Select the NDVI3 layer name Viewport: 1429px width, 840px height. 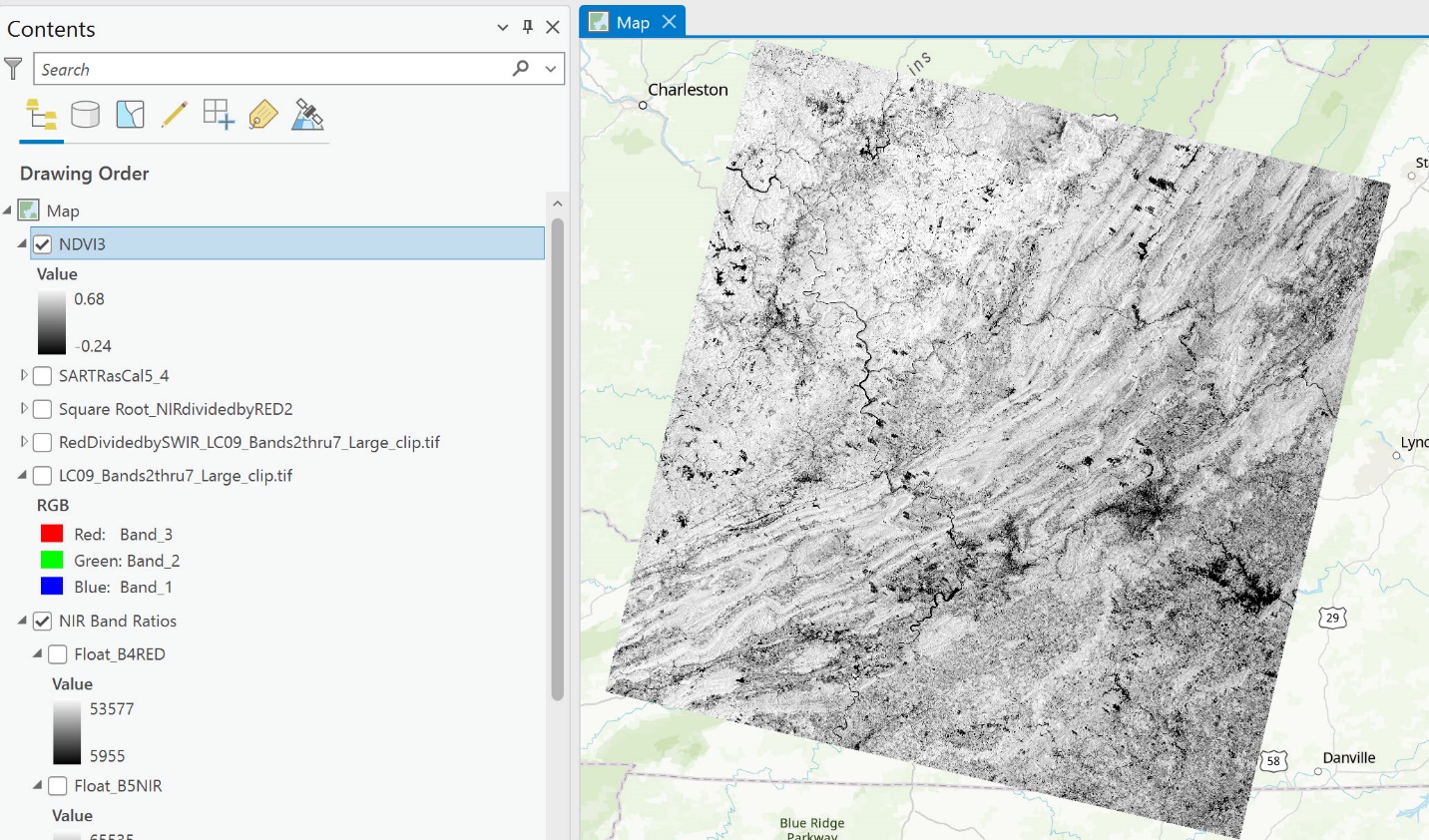pyautogui.click(x=82, y=244)
